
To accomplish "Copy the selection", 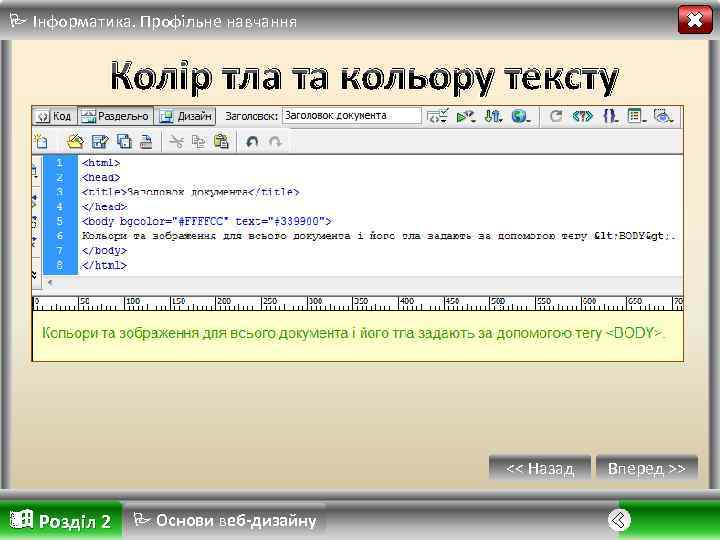I will coord(198,141).
